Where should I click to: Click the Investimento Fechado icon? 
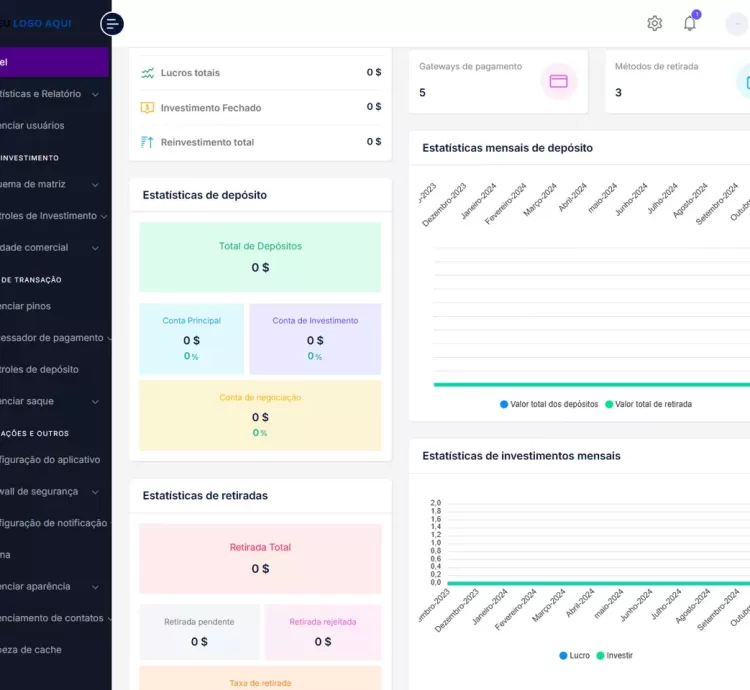tap(148, 107)
